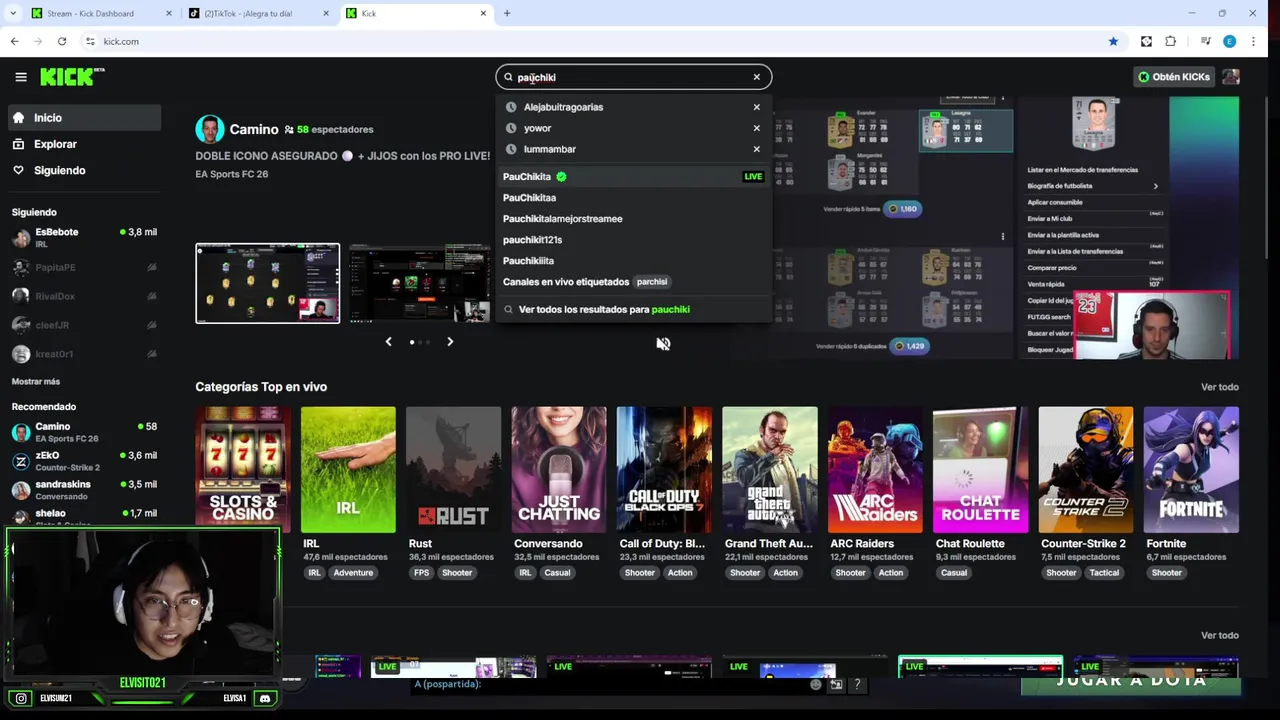Open Grand Theft Auto category card
1280x720 pixels.
coord(770,470)
